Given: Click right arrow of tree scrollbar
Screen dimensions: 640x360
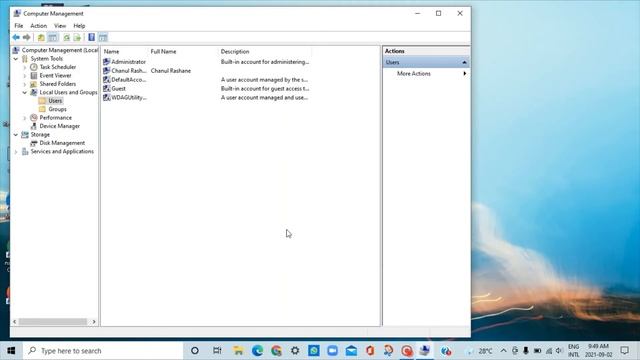Looking at the screenshot, I should click(x=94, y=322).
